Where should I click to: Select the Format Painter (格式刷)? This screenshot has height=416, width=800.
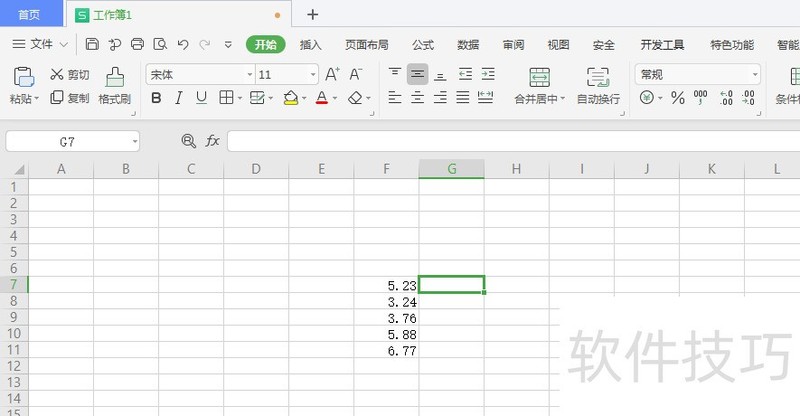point(115,86)
